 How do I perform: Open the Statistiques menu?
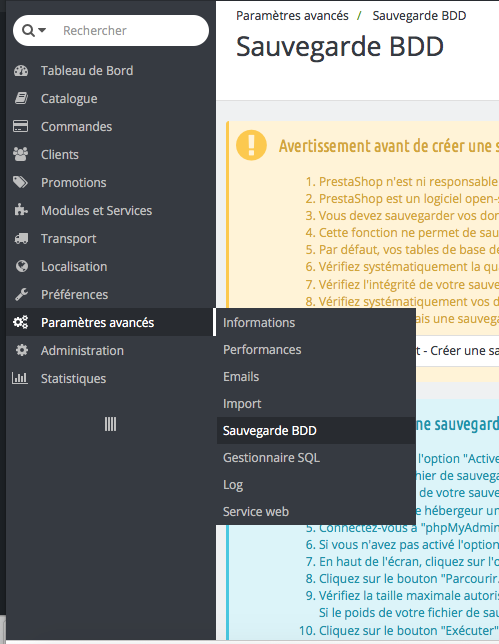(74, 378)
